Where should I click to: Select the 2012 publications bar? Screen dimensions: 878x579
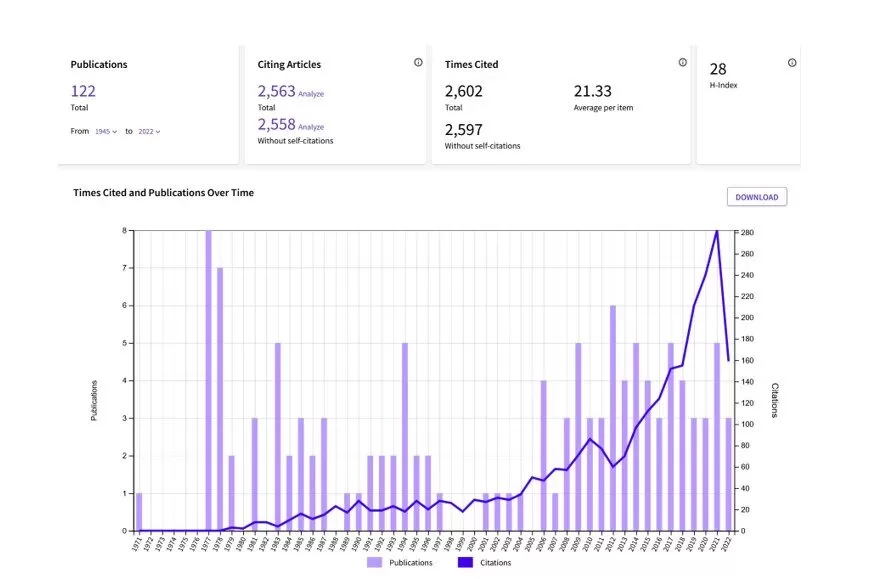pos(613,418)
